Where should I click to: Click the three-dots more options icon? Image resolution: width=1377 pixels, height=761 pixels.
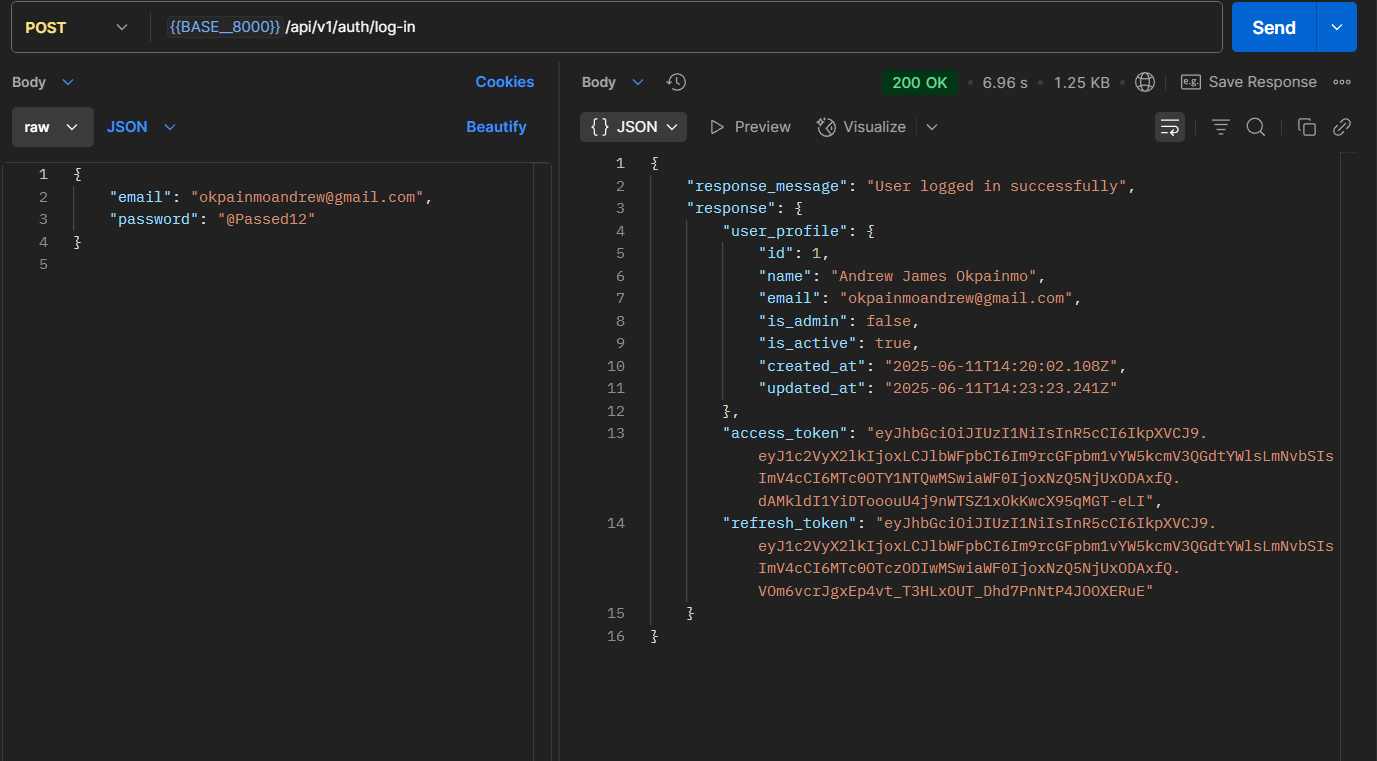click(1342, 82)
